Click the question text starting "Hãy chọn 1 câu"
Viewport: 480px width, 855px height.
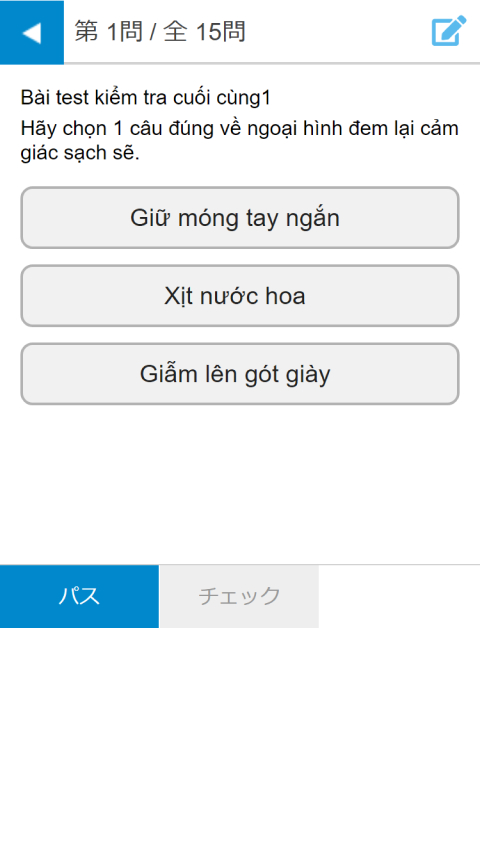tap(239, 141)
